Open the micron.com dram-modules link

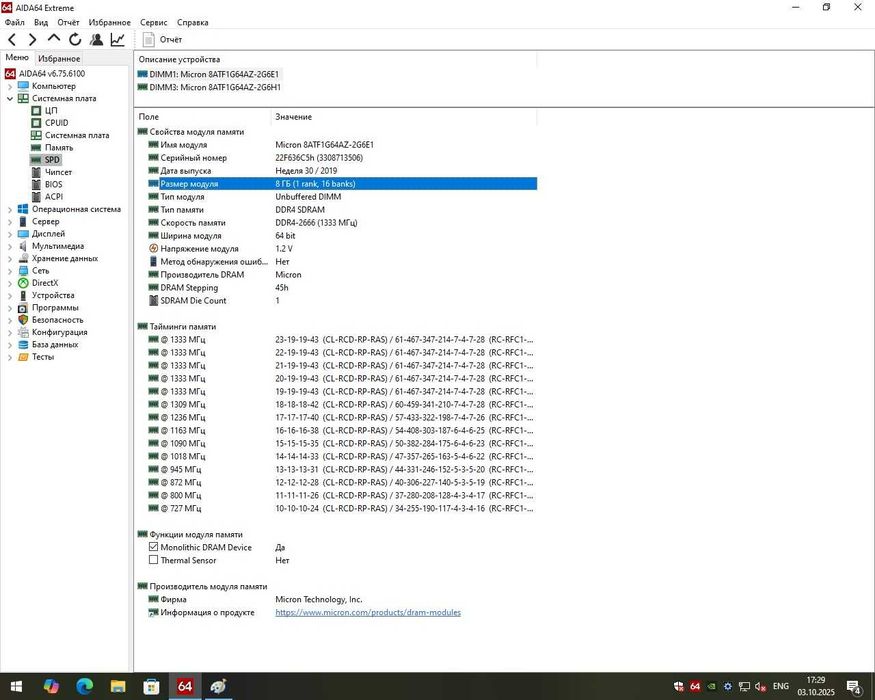point(368,612)
